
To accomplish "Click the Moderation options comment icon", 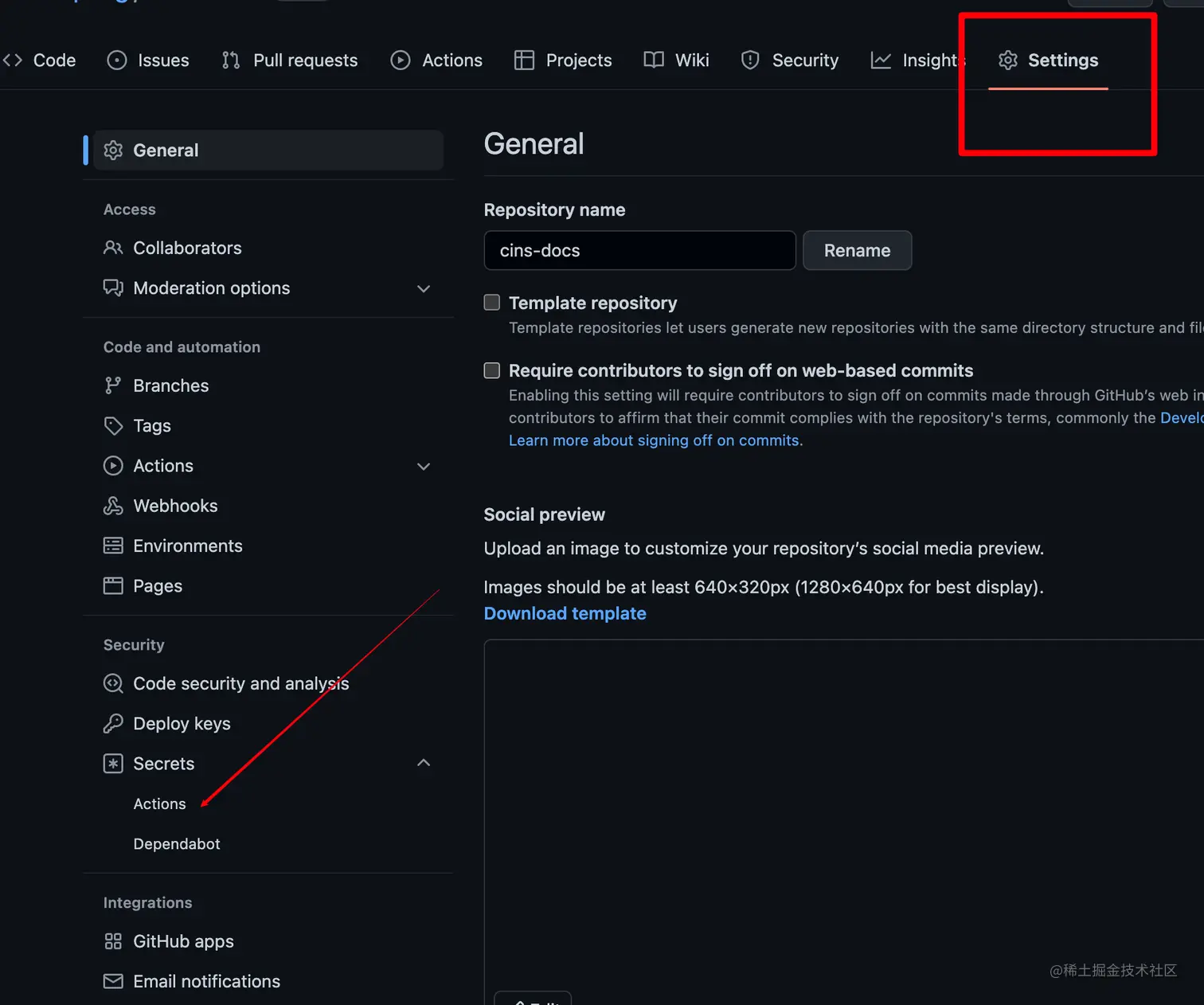I will [x=113, y=287].
